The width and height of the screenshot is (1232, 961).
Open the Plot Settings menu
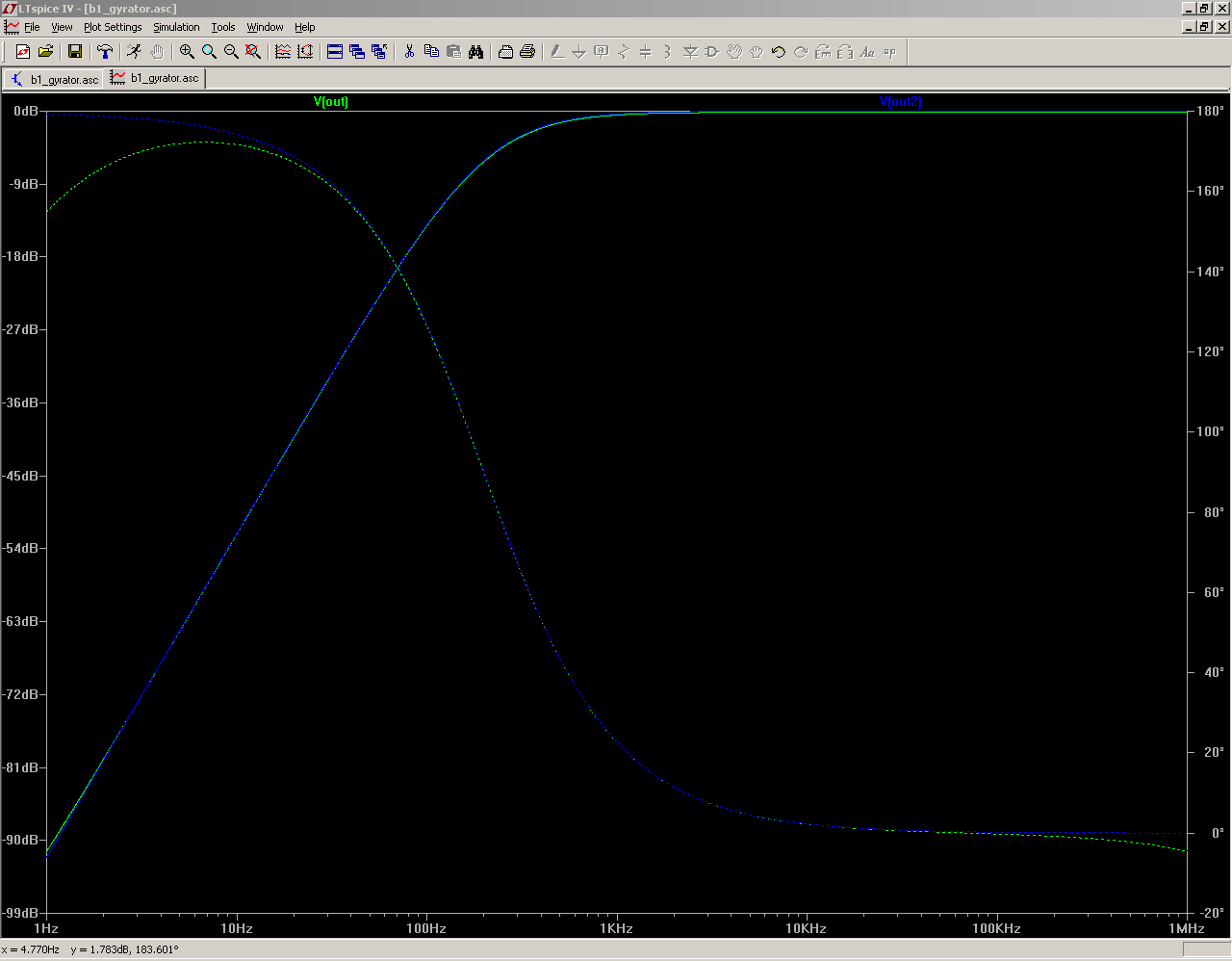113,27
